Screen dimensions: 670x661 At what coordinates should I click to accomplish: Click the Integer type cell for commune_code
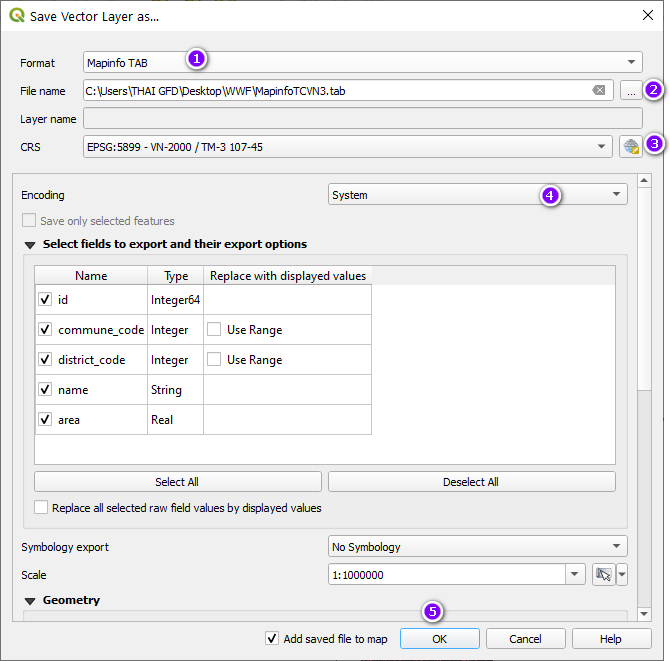pos(175,329)
